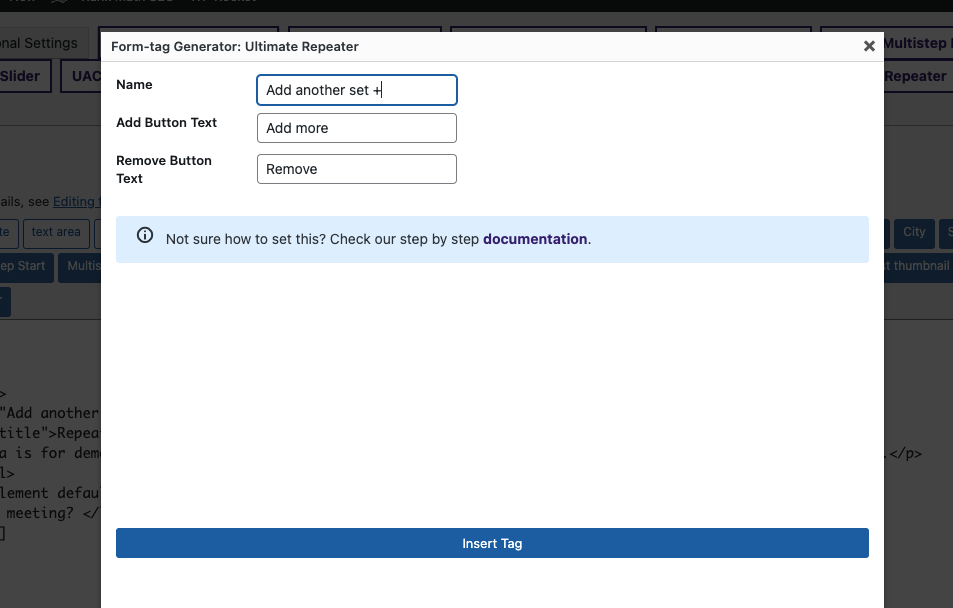Click the Insert Tag button
The width and height of the screenshot is (953, 608).
[x=492, y=543]
